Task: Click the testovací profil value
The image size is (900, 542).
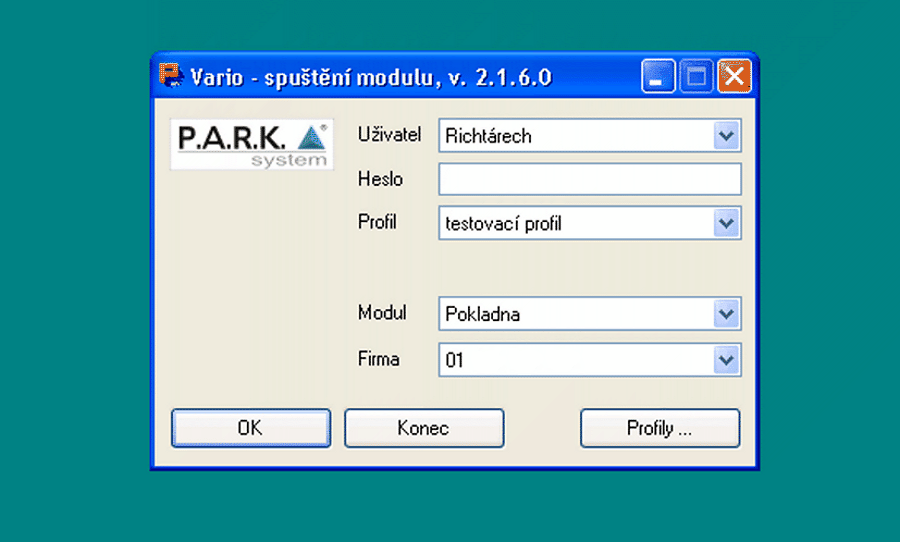Action: (503, 224)
